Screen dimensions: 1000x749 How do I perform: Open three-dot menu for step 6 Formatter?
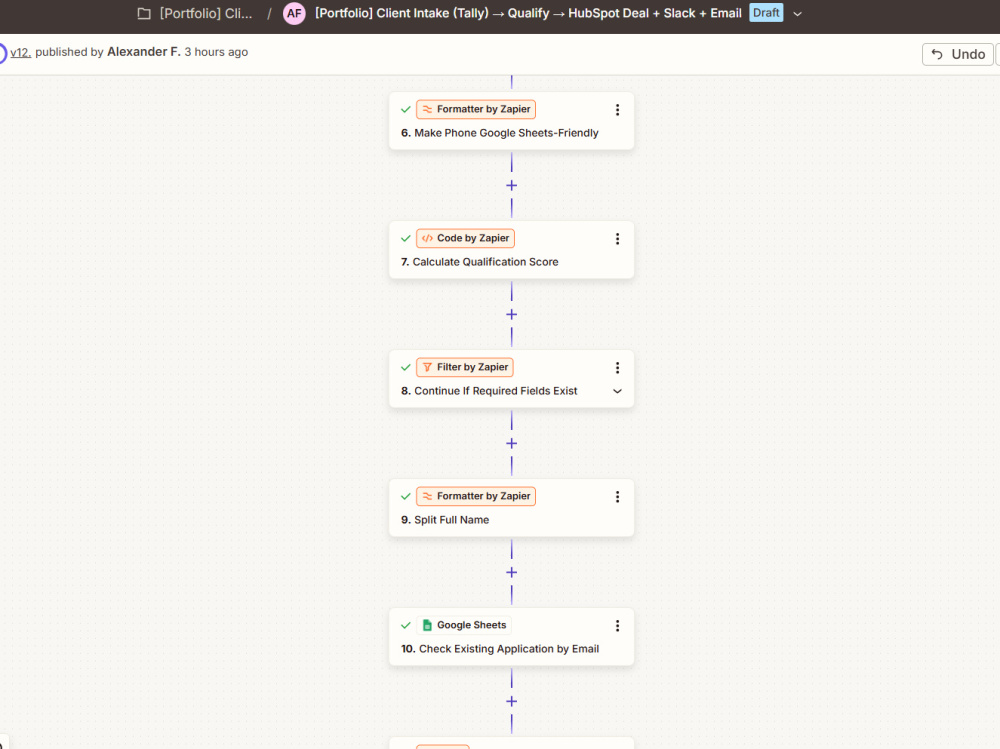pyautogui.click(x=617, y=110)
